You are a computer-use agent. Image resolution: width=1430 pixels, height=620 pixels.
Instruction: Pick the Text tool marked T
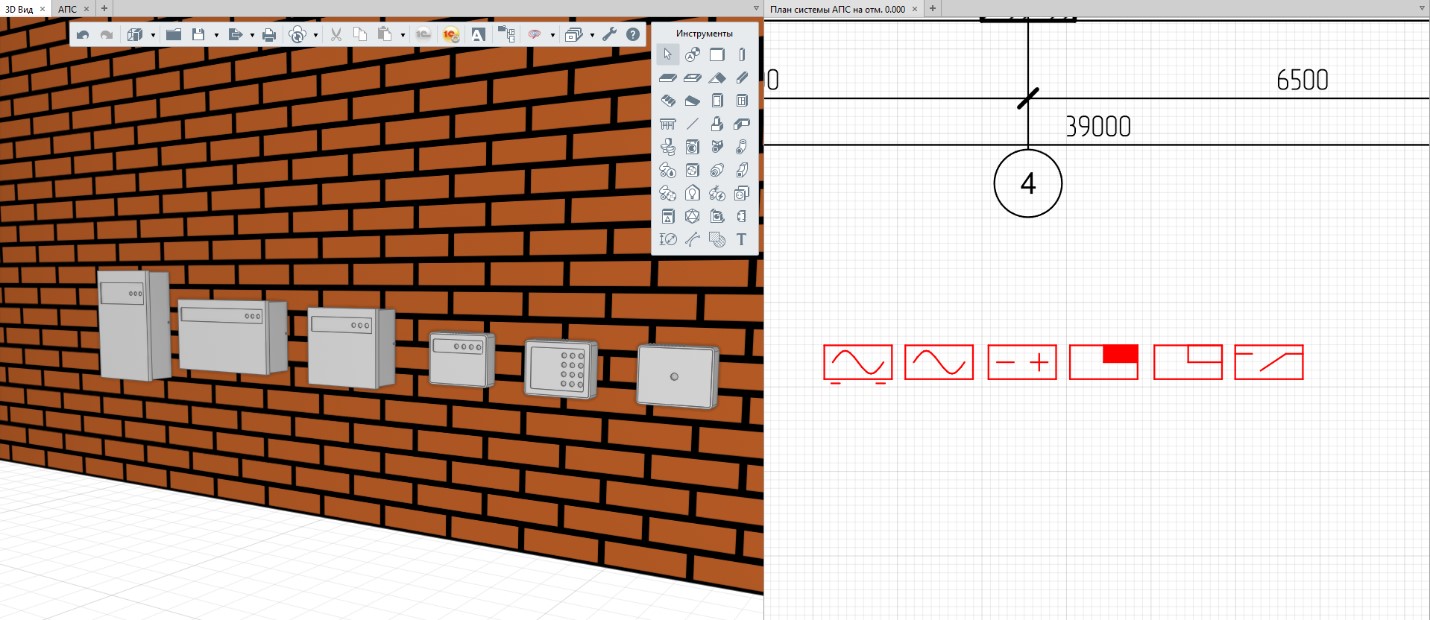(742, 239)
